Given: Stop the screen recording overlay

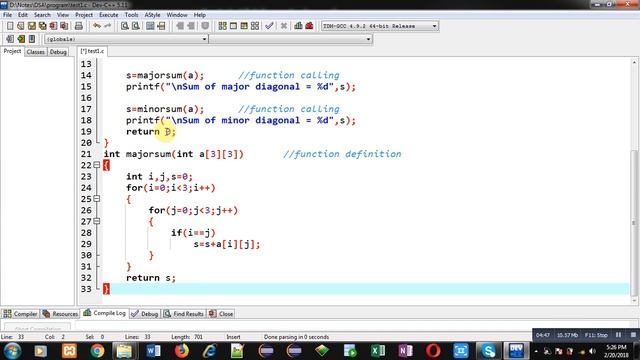Looking at the screenshot, I should (x=633, y=335).
